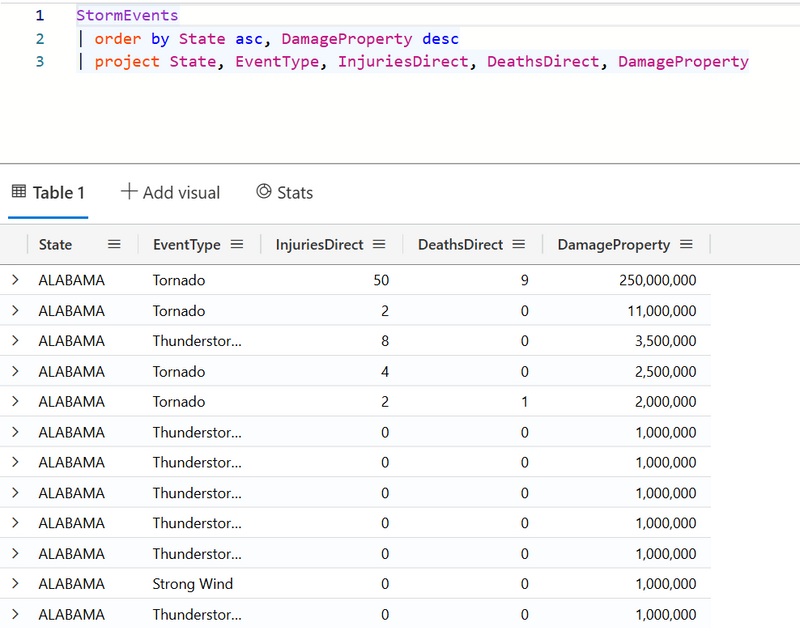Click StormEvents on query line 1
Image resolution: width=800 pixels, height=628 pixels.
tap(127, 15)
